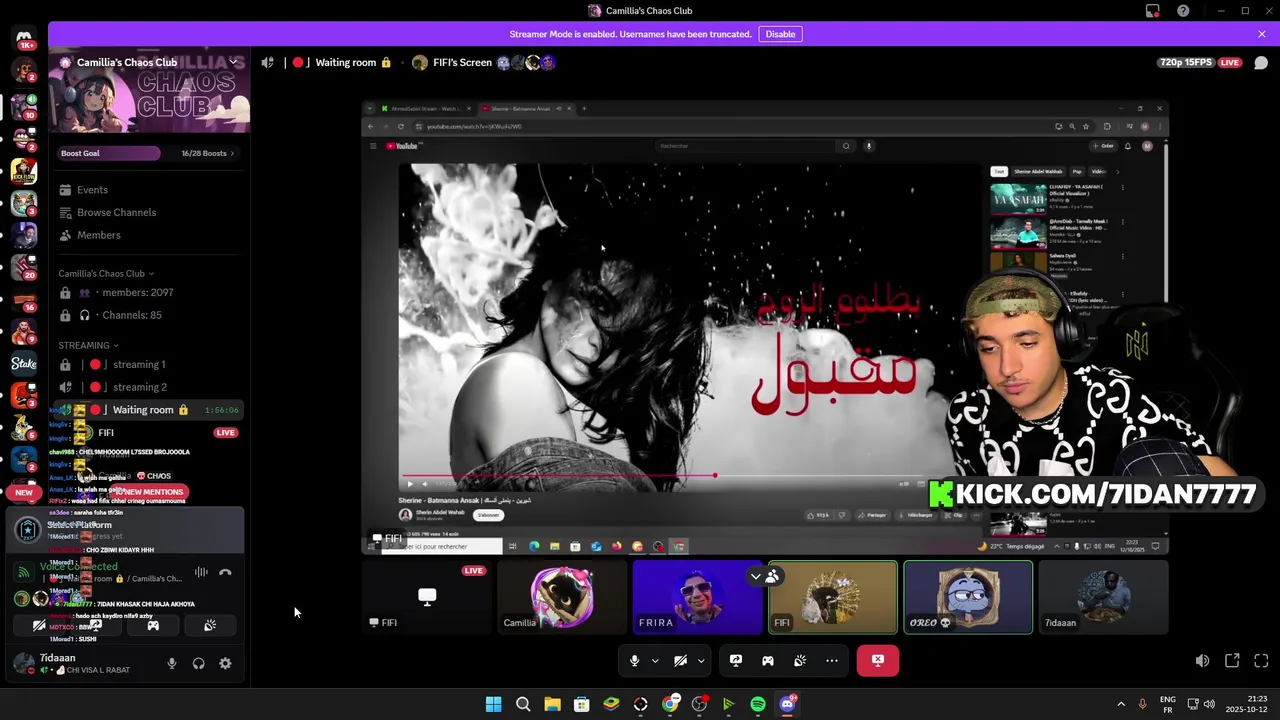The height and width of the screenshot is (720, 1280).
Task: Click the red NEW unread indicator
Action: coord(24,492)
